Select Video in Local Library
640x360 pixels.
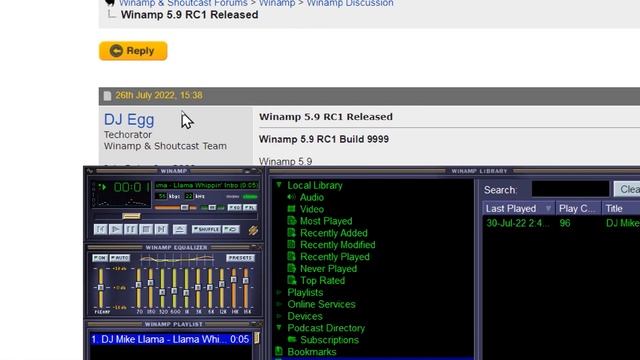pyautogui.click(x=312, y=209)
